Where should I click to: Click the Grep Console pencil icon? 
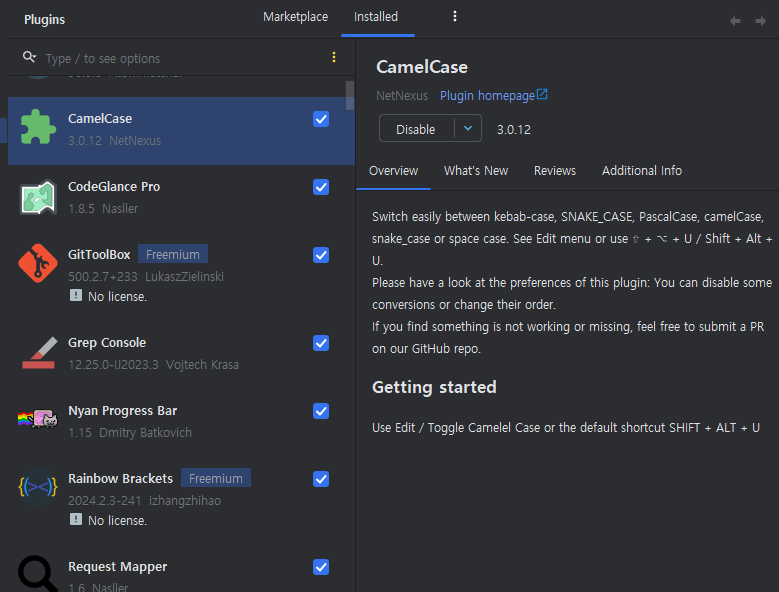point(39,353)
